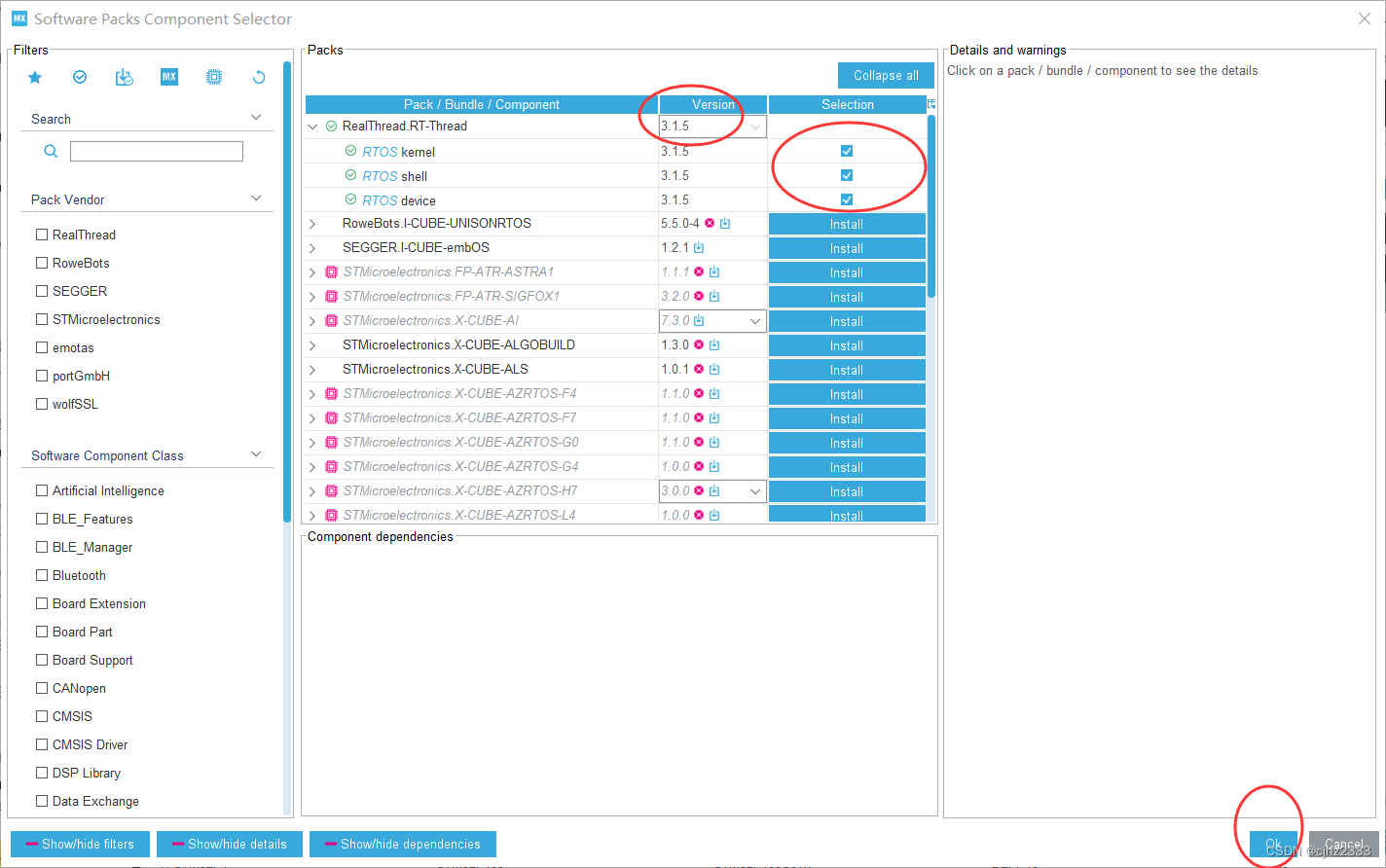Click the download icon on SEGGER.I-CUBE-embOS row
Image resolution: width=1386 pixels, height=868 pixels.
point(699,247)
